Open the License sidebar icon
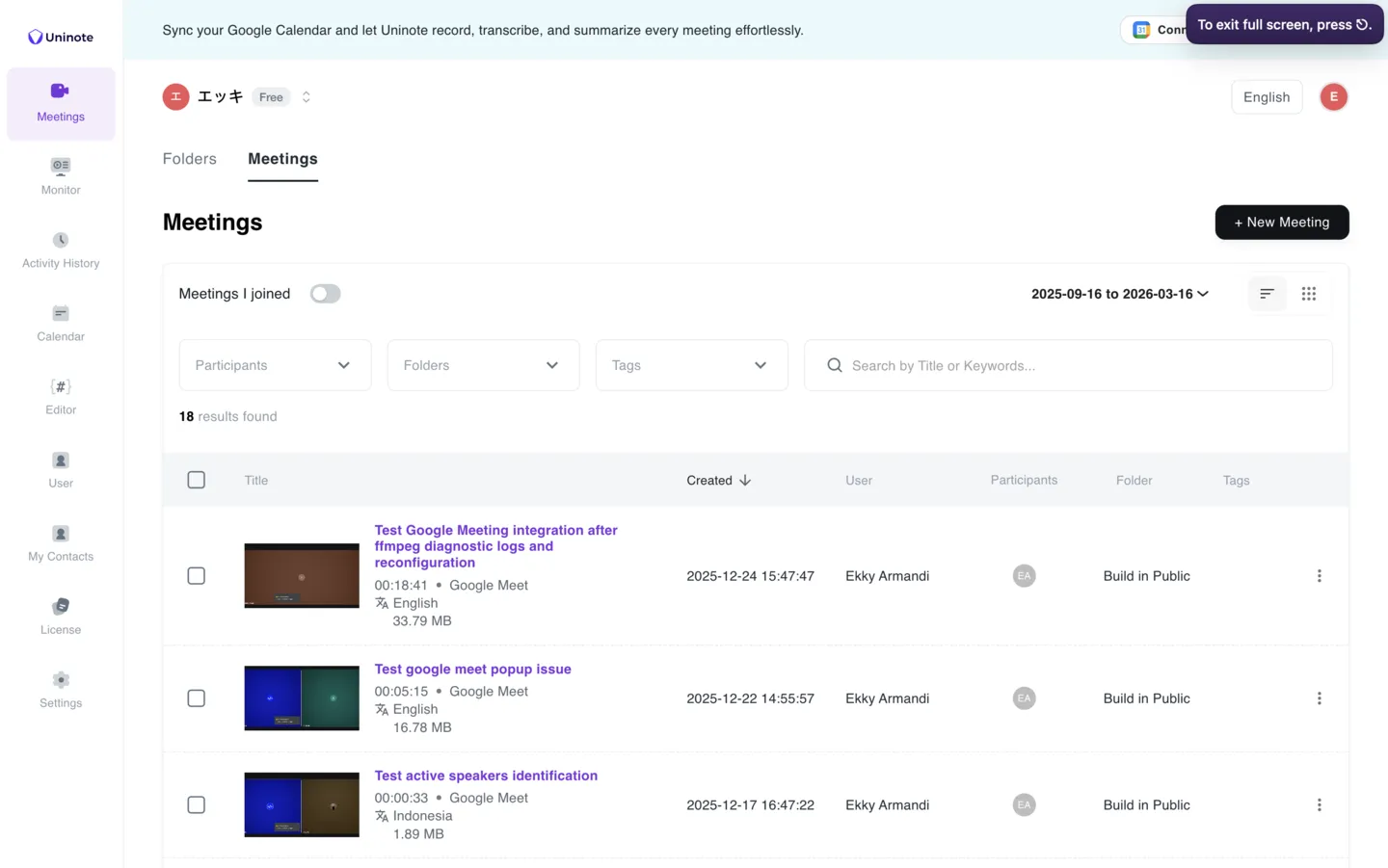Screen dimensions: 1388x868 61,607
